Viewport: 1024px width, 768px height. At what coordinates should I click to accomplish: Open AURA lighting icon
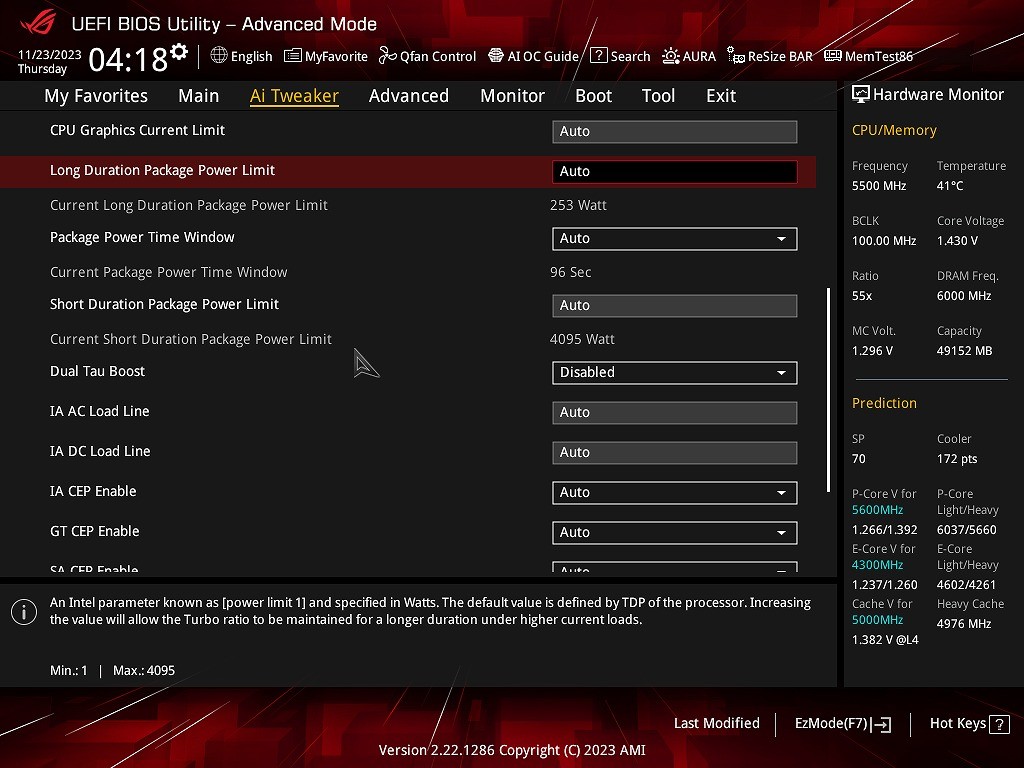[671, 56]
